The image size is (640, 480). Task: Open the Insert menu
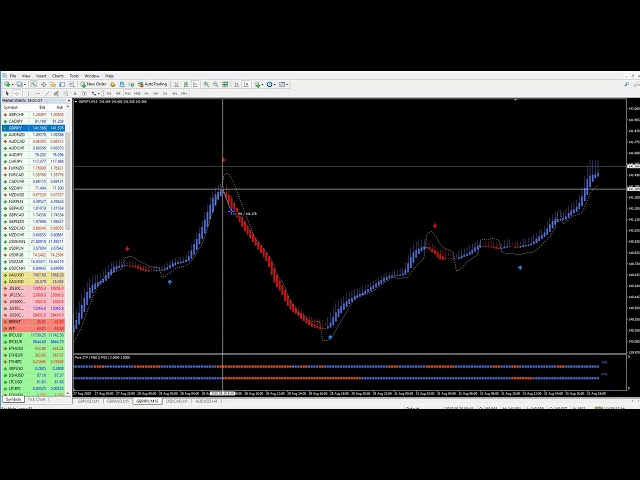pyautogui.click(x=41, y=76)
